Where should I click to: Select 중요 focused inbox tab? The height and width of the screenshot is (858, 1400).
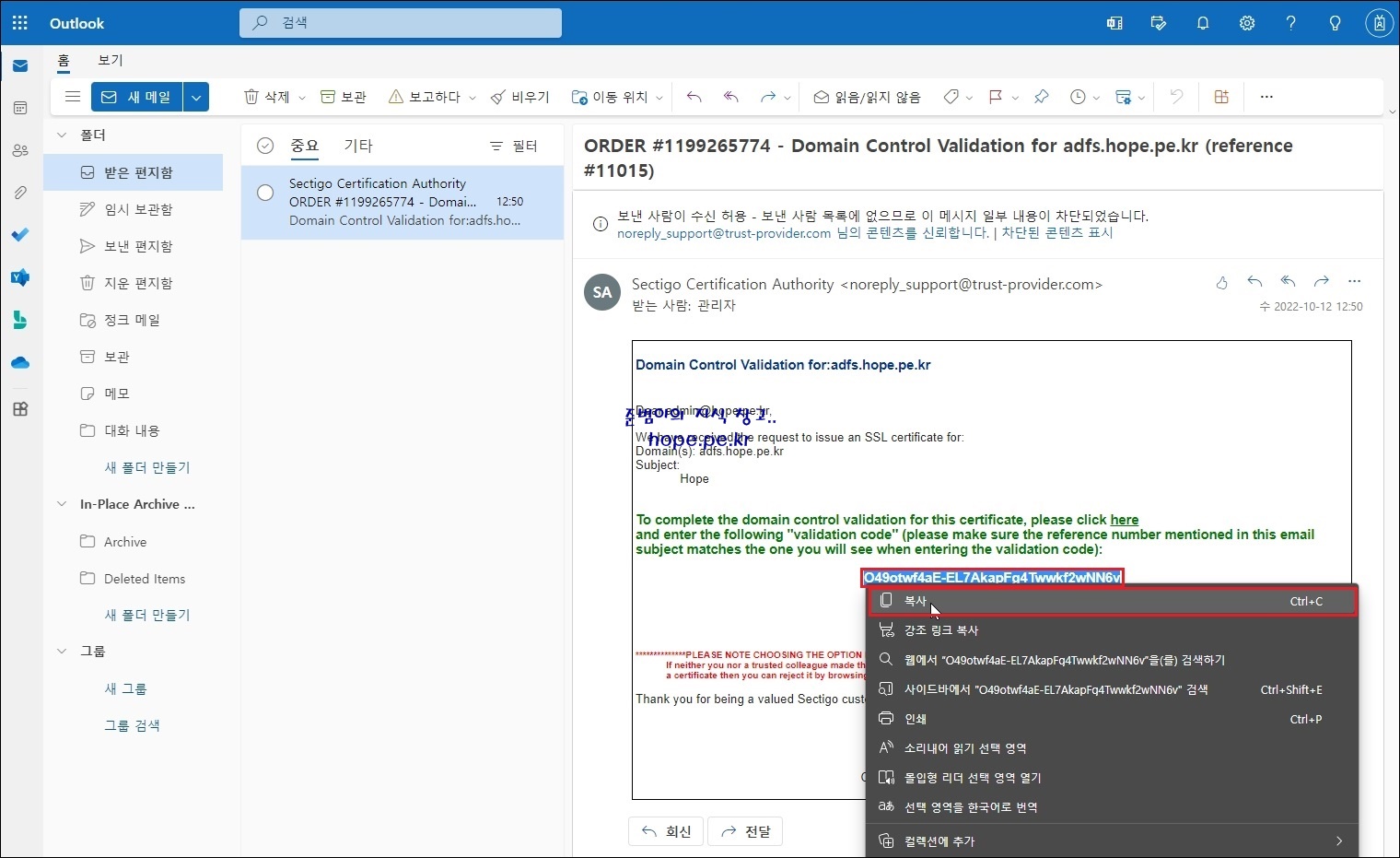[304, 146]
